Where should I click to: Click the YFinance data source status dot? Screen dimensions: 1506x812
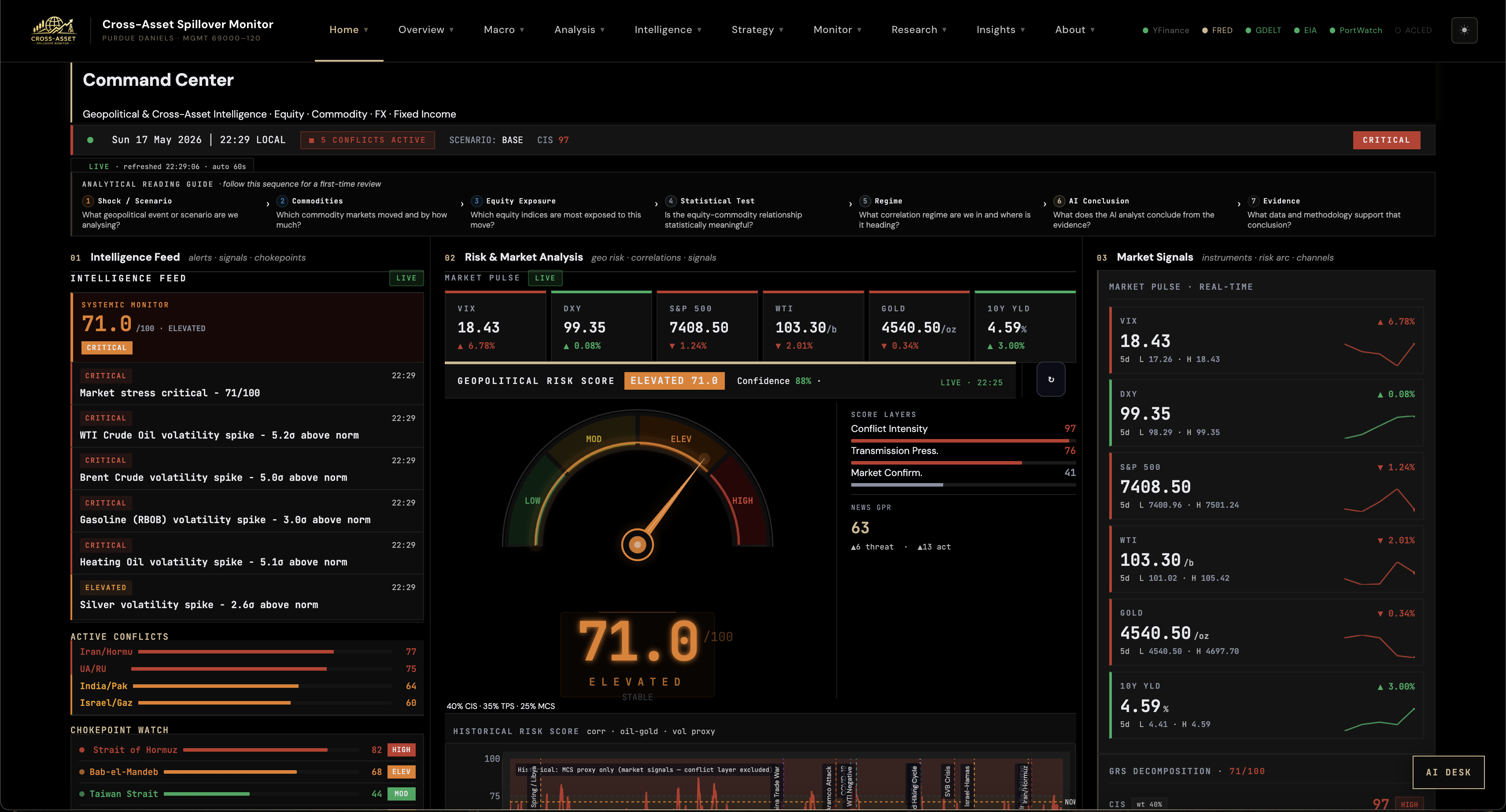point(1145,30)
